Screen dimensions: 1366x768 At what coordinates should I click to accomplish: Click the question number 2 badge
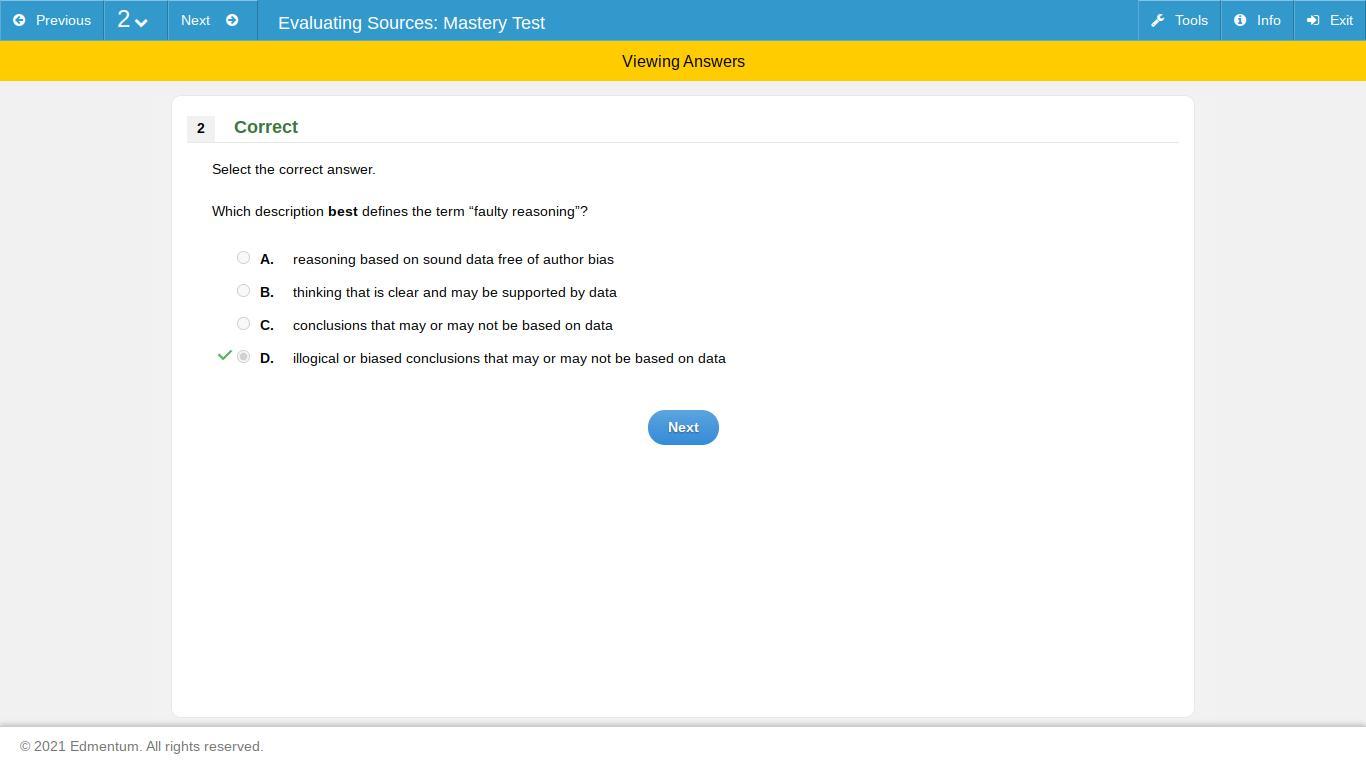point(201,128)
